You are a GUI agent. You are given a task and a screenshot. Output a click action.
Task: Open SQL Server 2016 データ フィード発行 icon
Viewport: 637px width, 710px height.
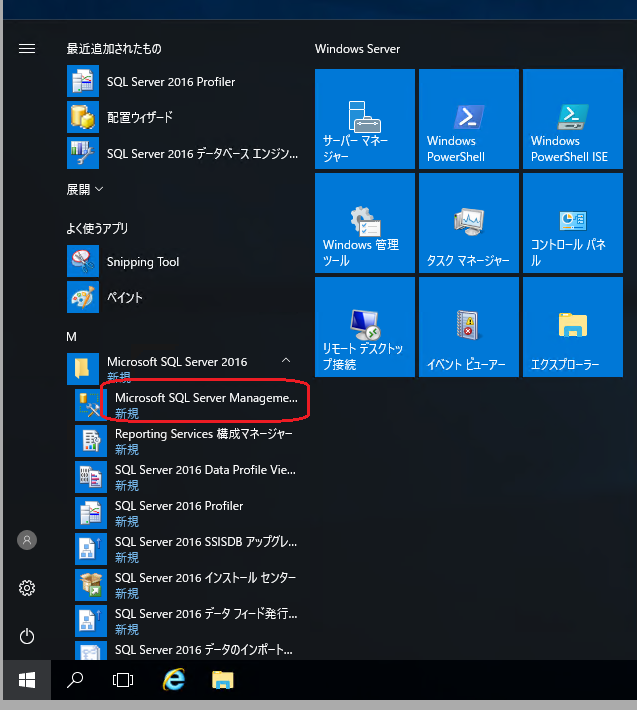91,621
